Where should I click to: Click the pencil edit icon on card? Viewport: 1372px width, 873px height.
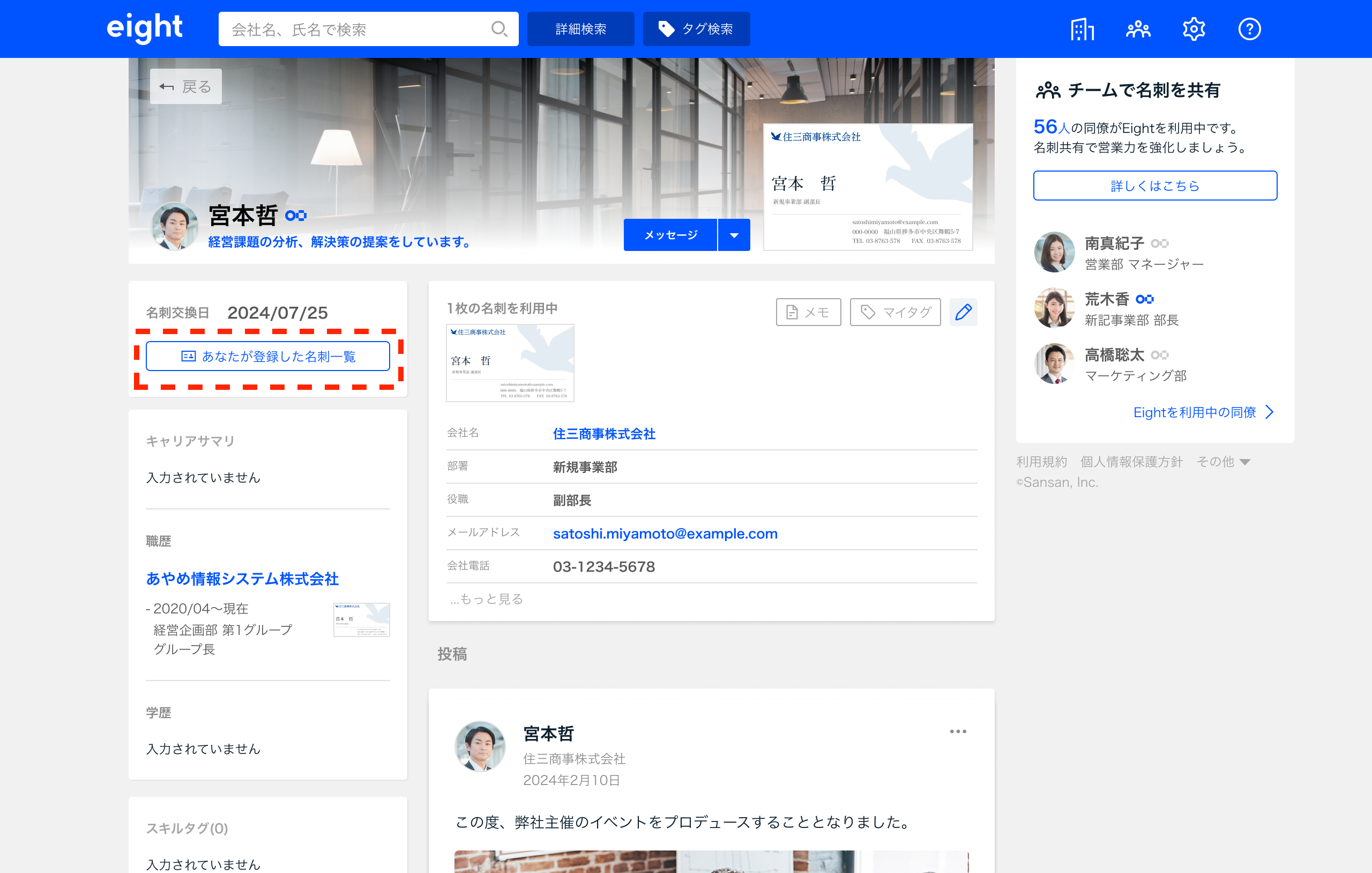click(x=963, y=312)
